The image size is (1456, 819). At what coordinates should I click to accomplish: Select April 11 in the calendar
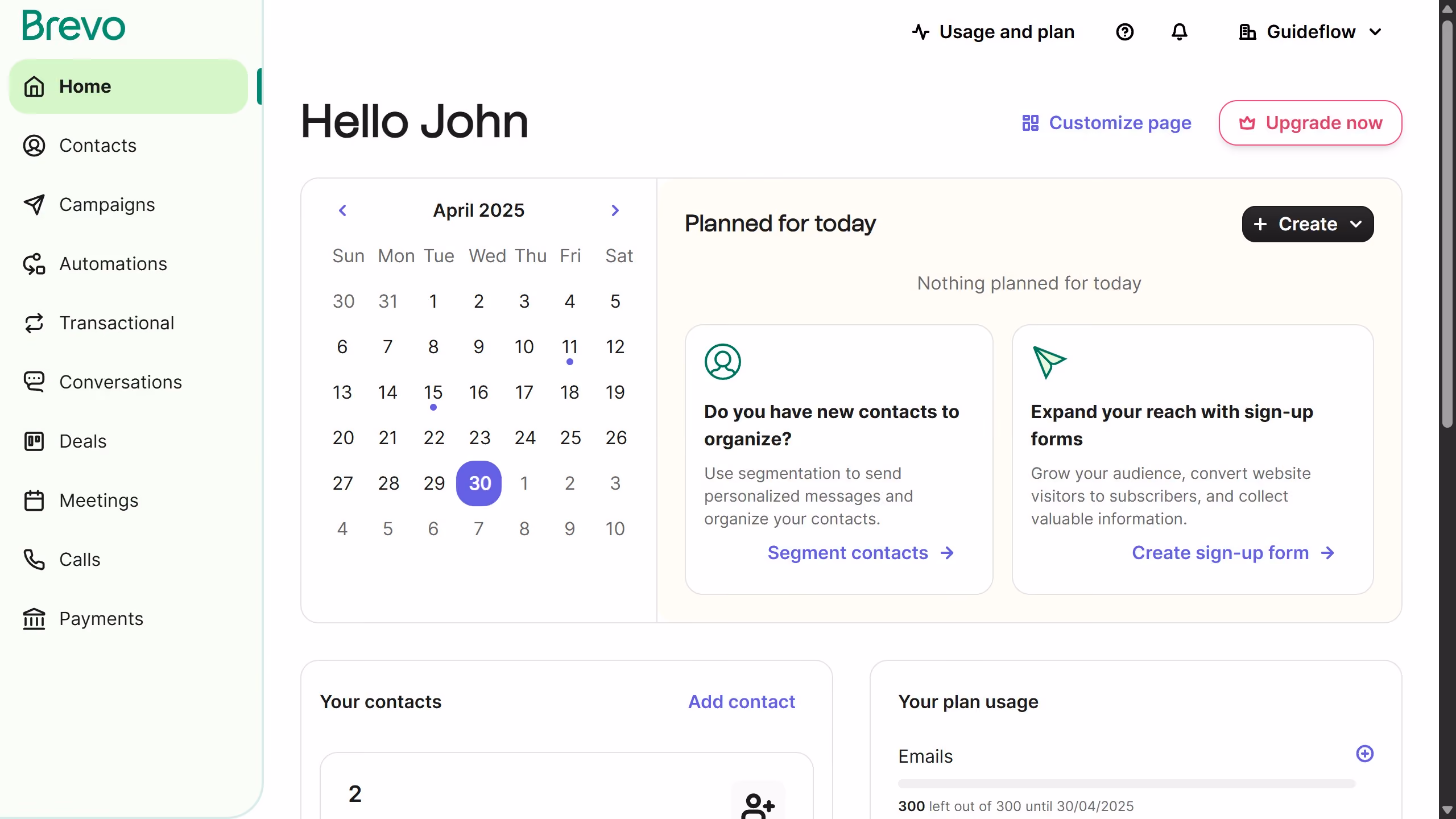tap(570, 347)
